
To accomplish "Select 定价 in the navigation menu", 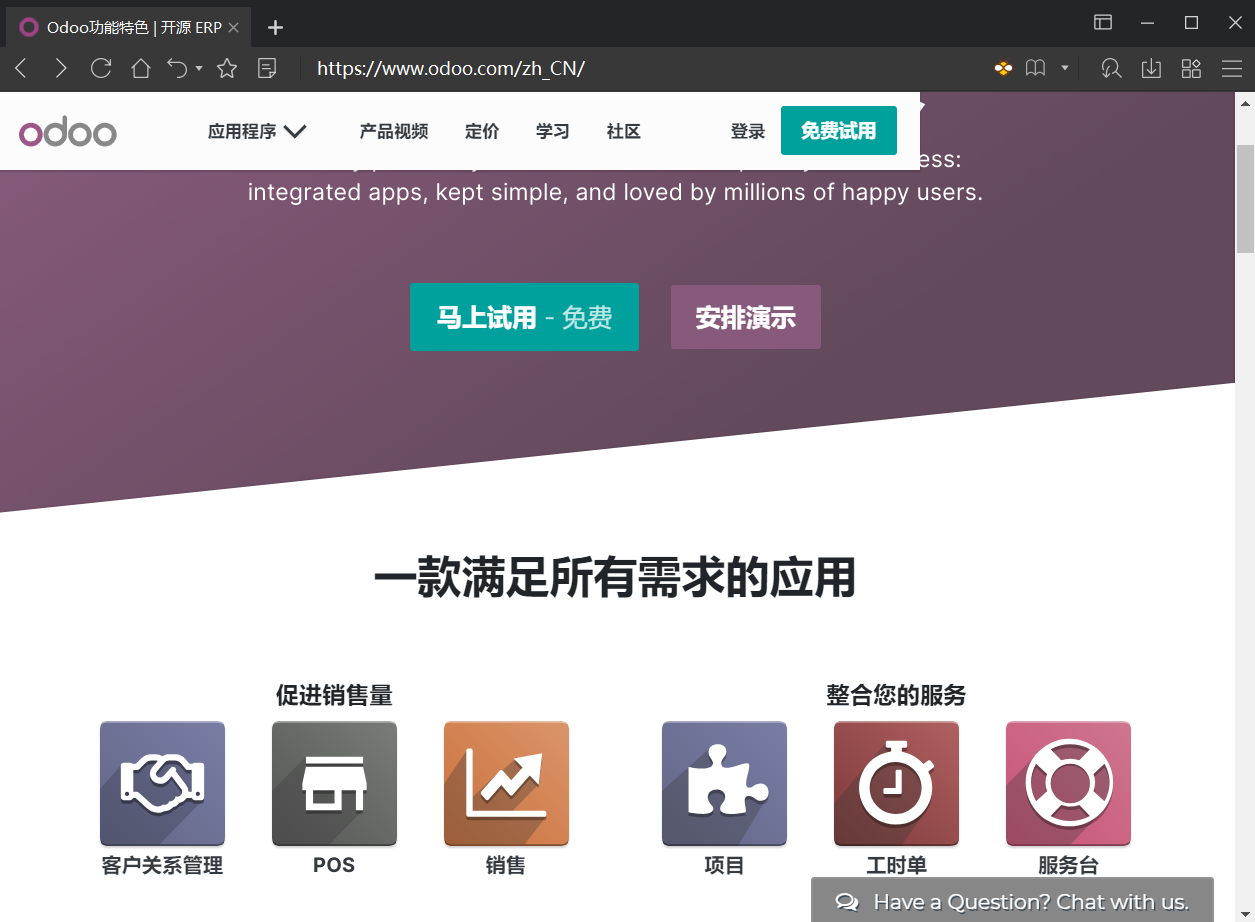I will coord(482,131).
